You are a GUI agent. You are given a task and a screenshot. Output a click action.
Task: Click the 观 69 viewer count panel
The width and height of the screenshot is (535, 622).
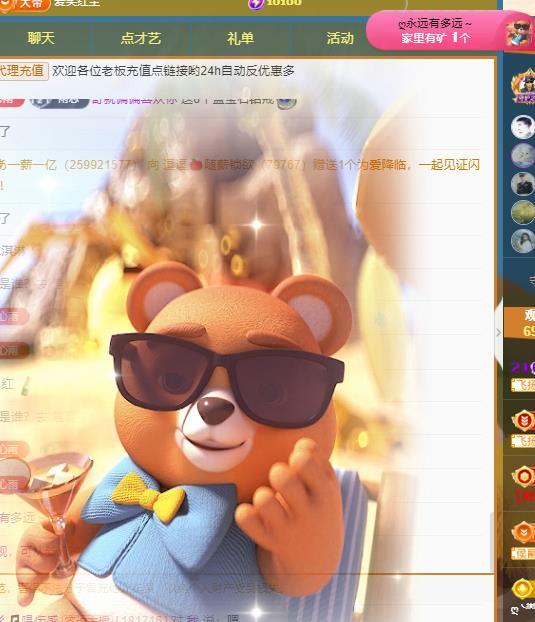(x=520, y=323)
